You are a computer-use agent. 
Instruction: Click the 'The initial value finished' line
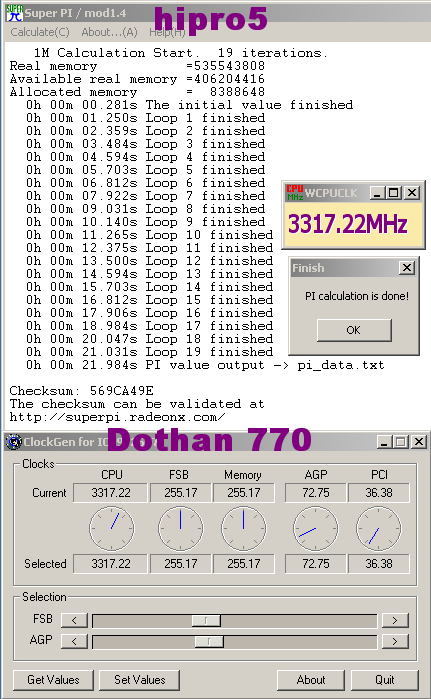click(x=189, y=105)
